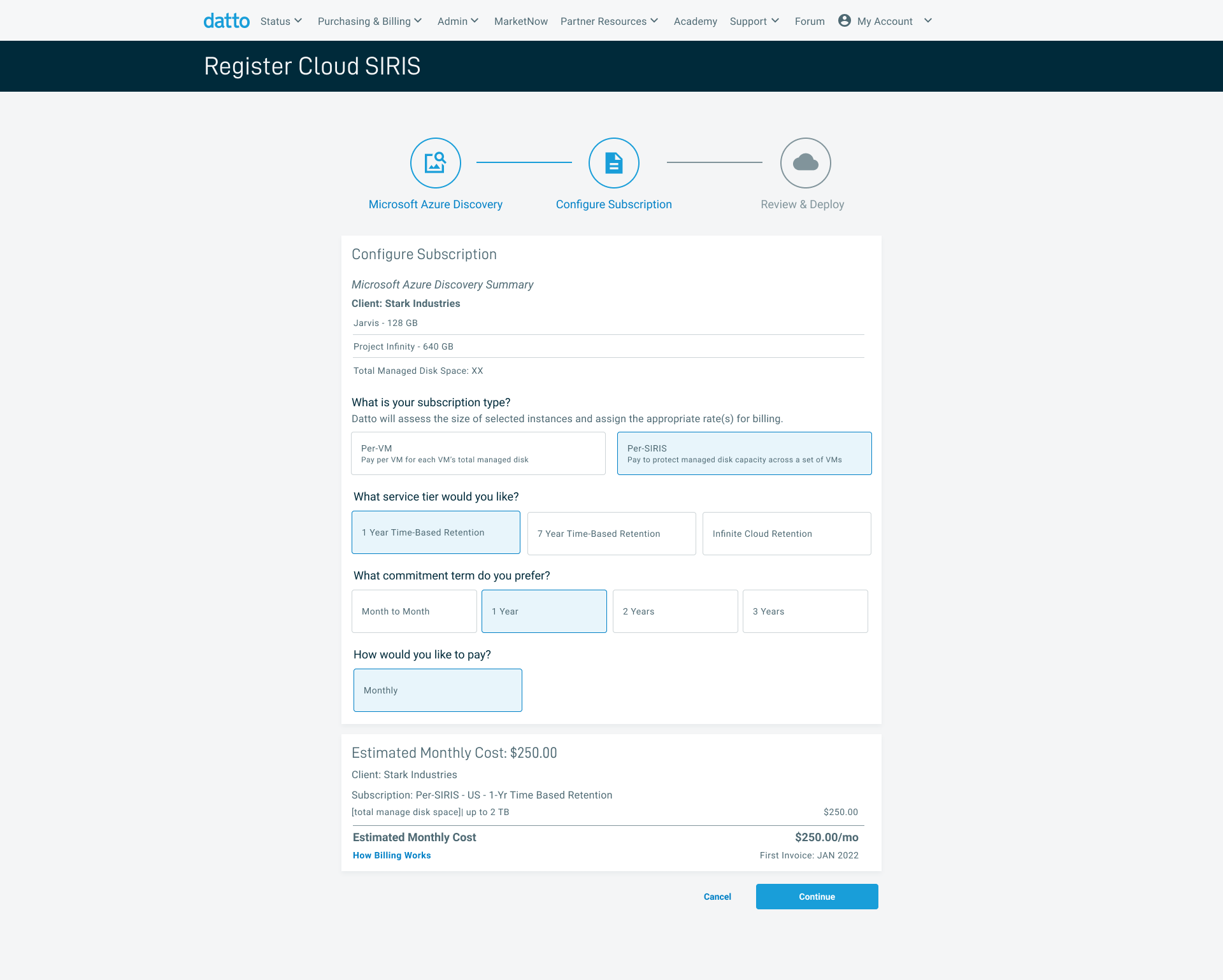
Task: Pick the Month to Month commitment term
Action: [414, 611]
